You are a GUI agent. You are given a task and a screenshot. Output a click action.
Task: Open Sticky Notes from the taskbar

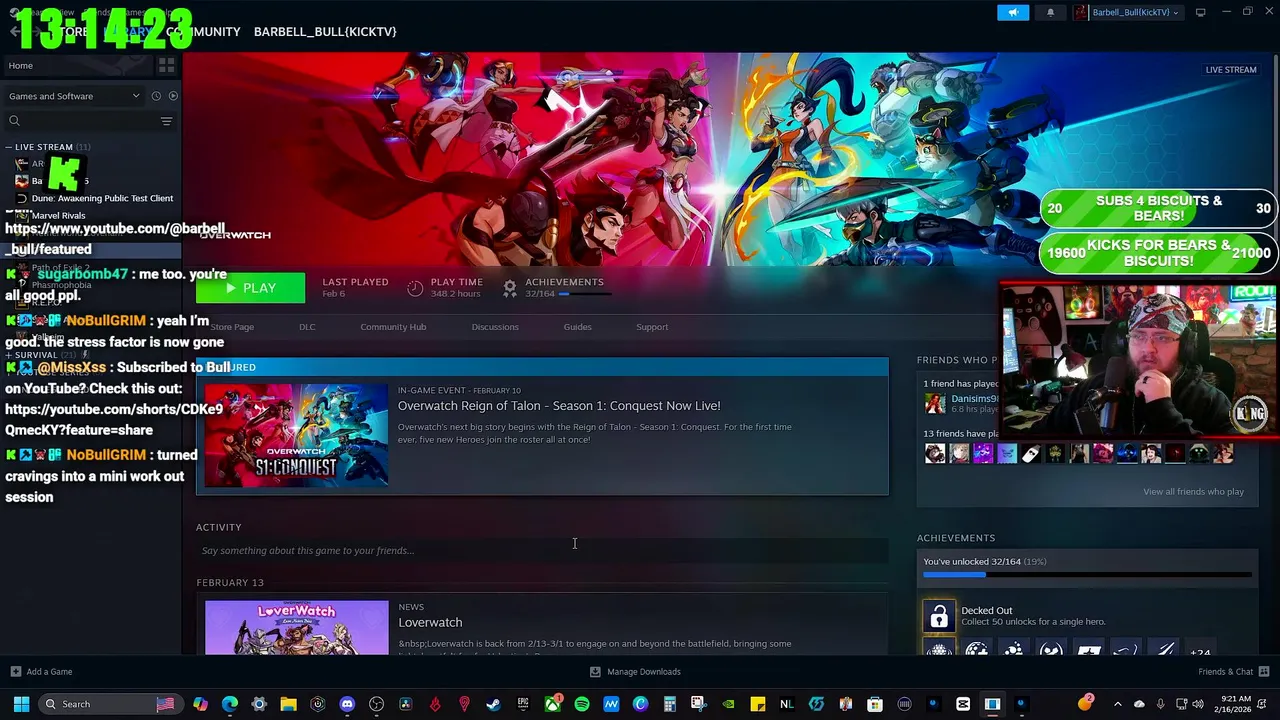click(758, 704)
